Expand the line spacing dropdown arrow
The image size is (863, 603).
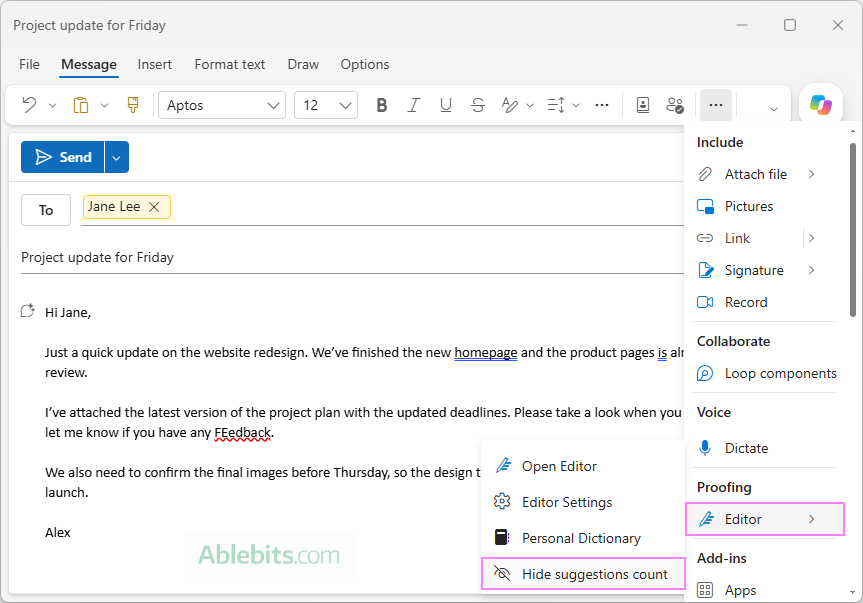(576, 105)
